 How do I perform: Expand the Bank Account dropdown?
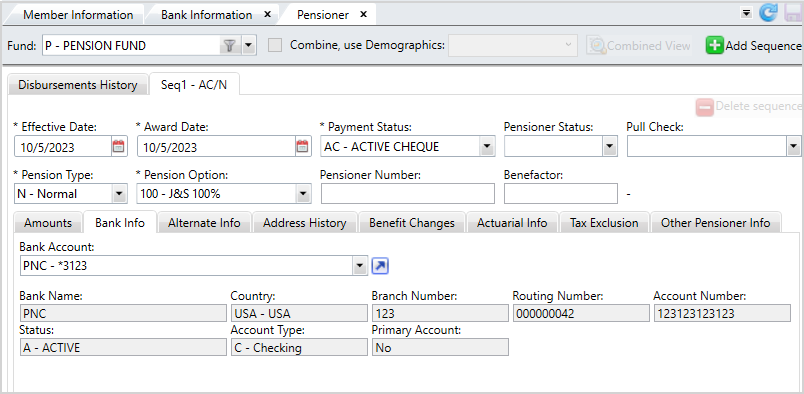pos(360,266)
